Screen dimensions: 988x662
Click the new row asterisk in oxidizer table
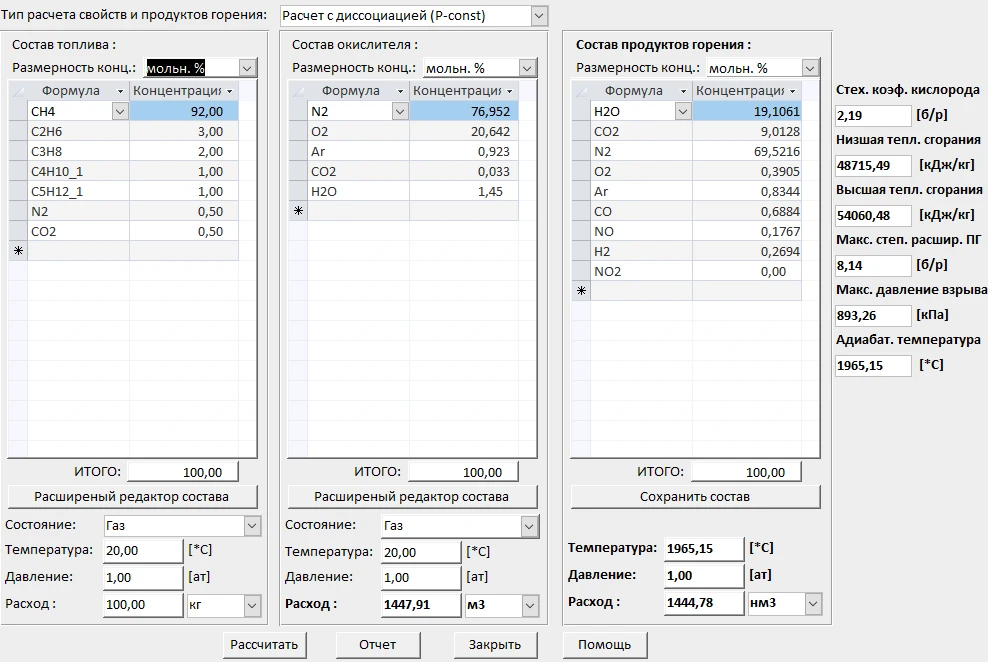click(x=297, y=211)
